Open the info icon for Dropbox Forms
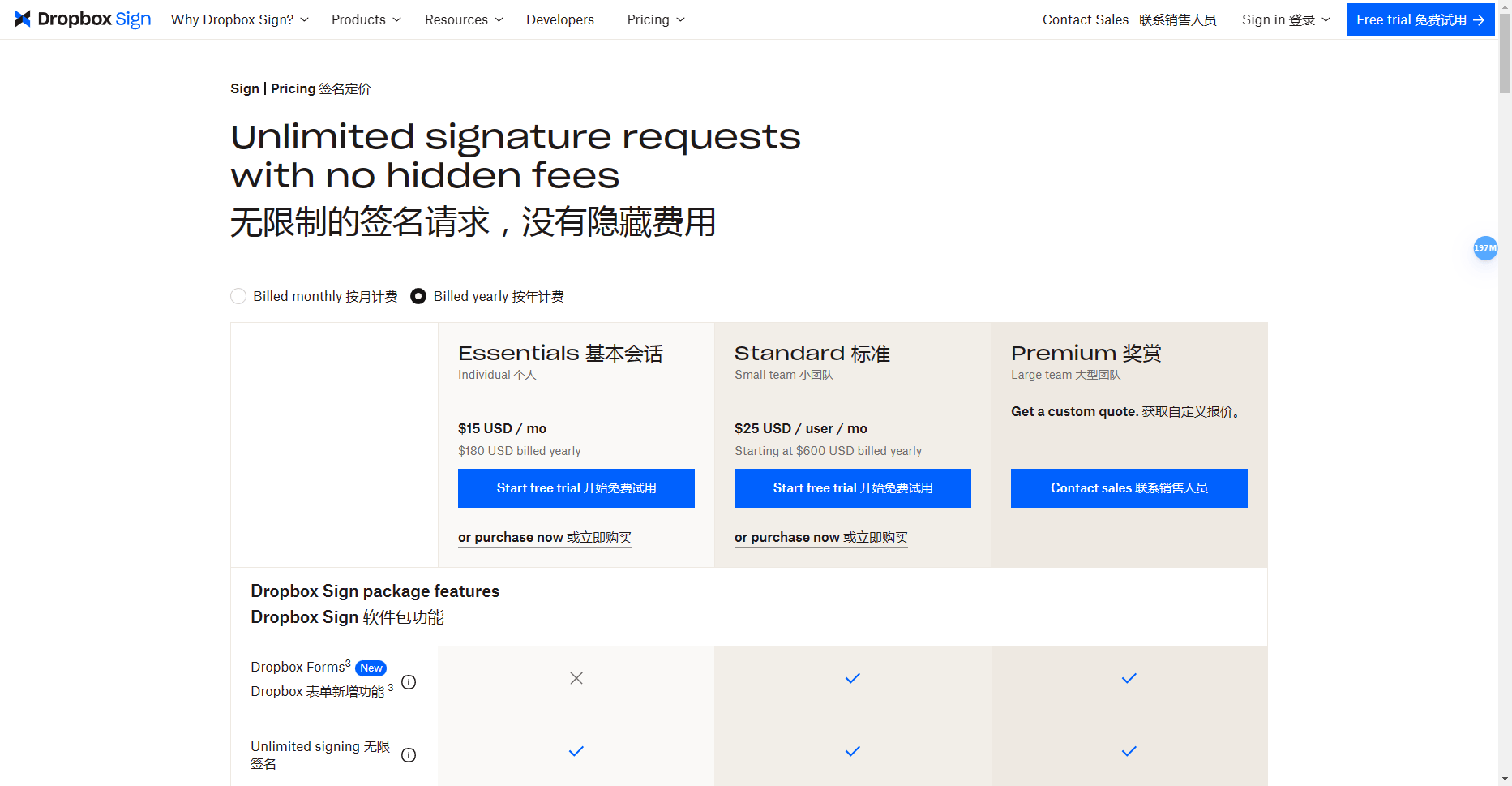The image size is (1512, 786). coord(409,682)
